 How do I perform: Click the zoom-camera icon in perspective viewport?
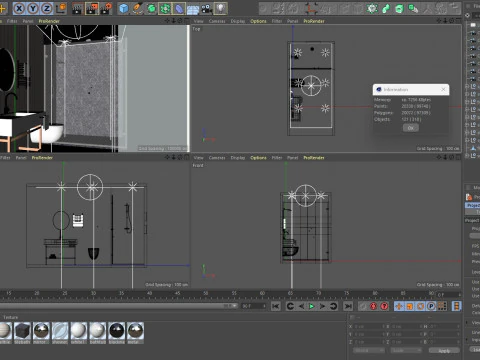point(174,21)
